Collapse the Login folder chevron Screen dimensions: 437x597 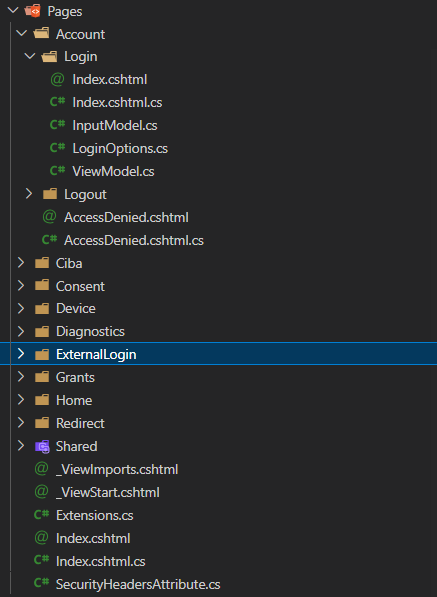coord(29,56)
